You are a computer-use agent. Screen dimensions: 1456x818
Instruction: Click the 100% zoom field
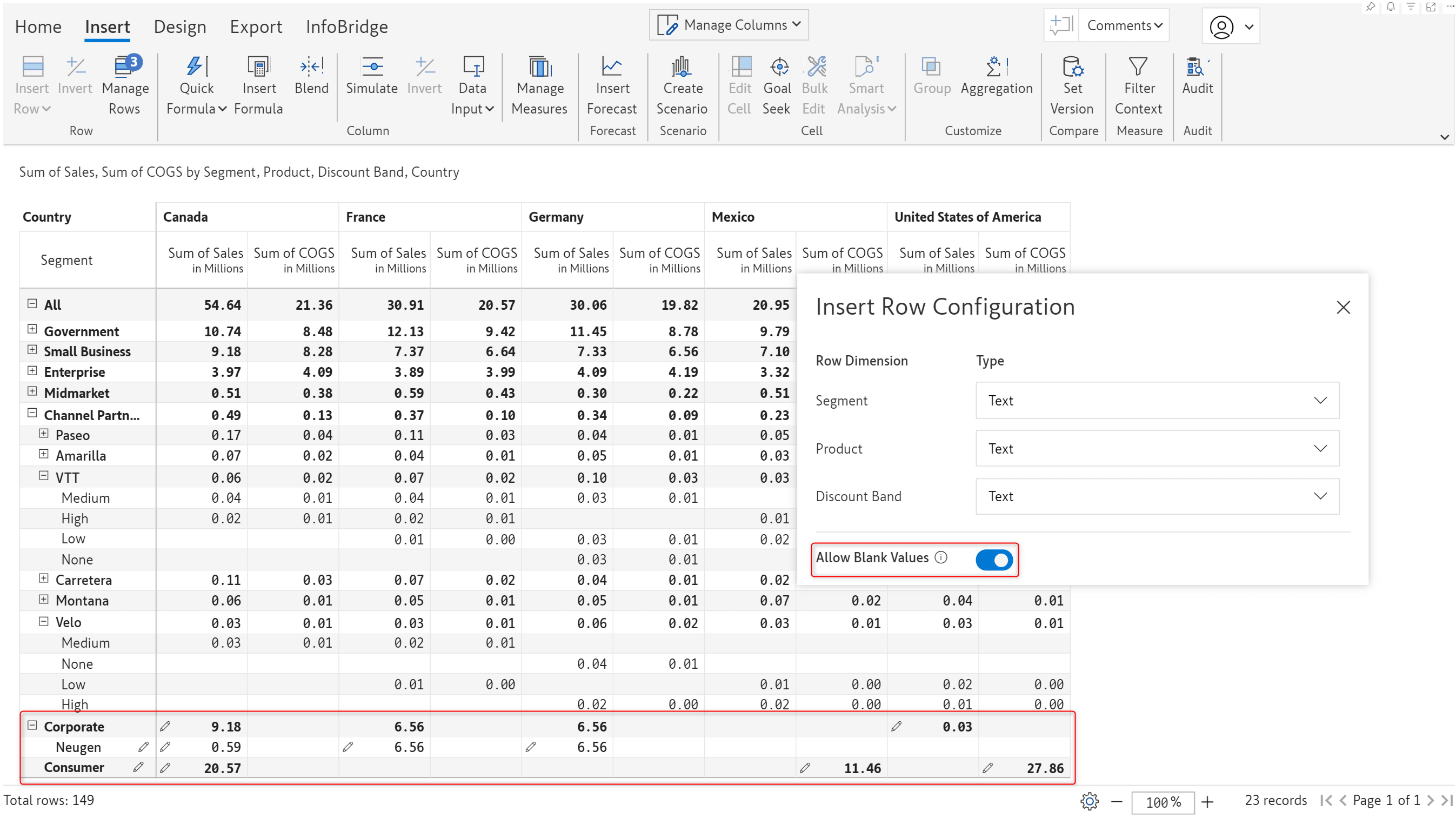tap(1163, 802)
